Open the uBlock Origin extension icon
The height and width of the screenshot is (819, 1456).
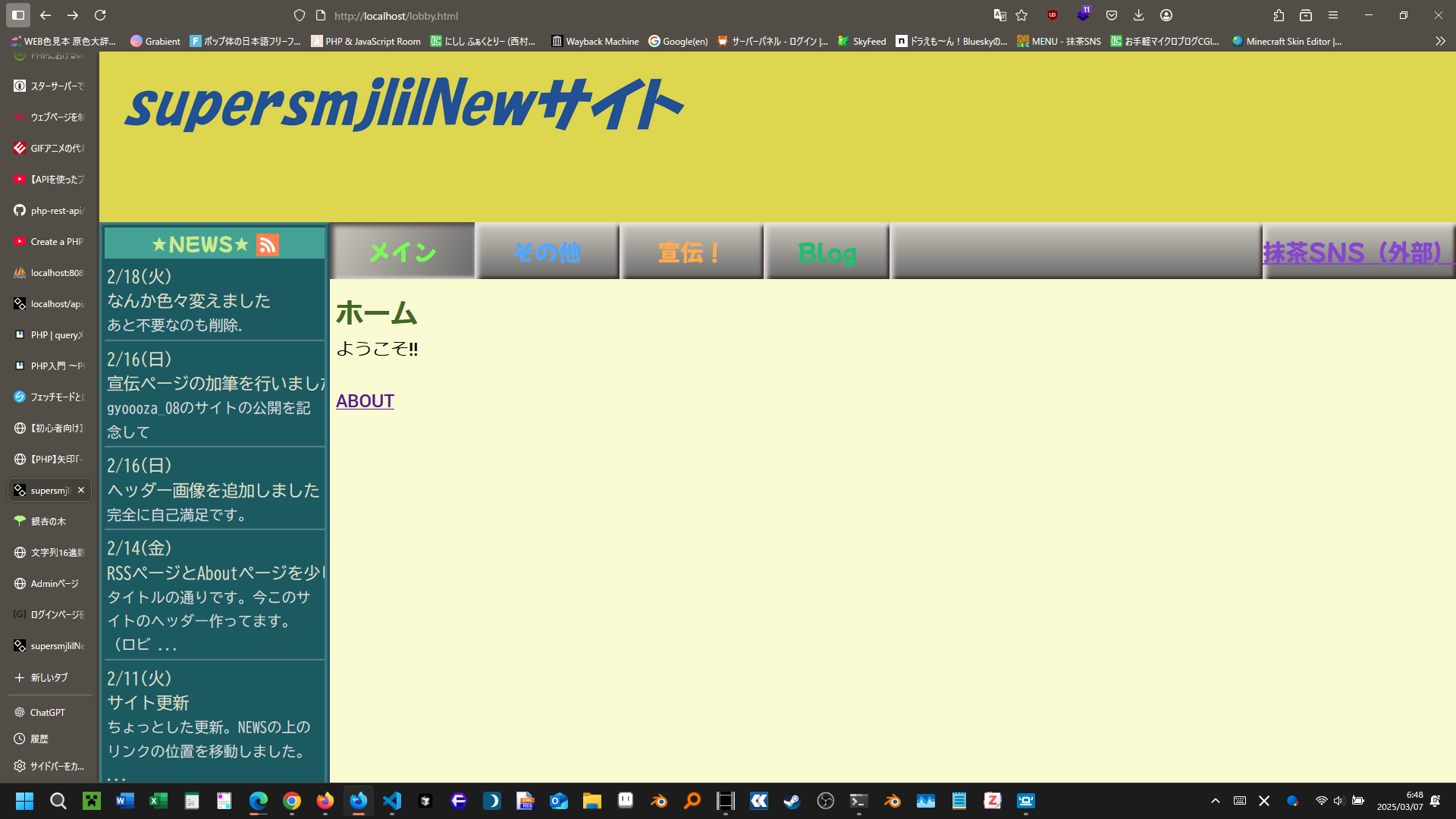coord(1052,15)
